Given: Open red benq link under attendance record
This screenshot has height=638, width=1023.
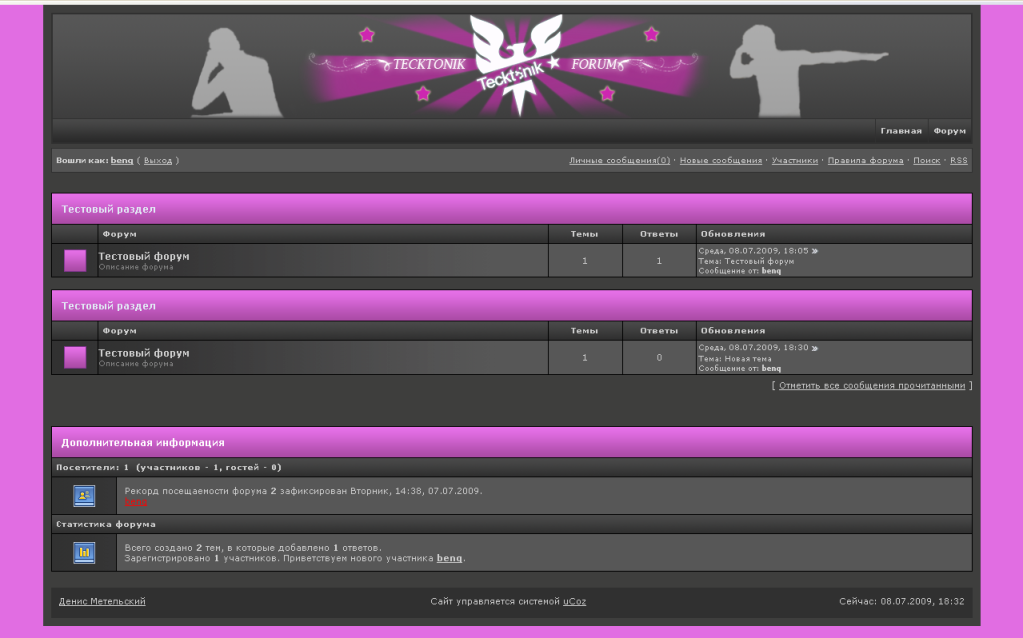Looking at the screenshot, I should point(136,501).
